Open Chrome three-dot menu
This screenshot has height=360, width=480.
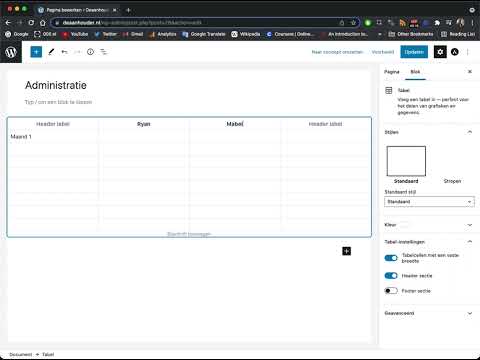pos(473,23)
